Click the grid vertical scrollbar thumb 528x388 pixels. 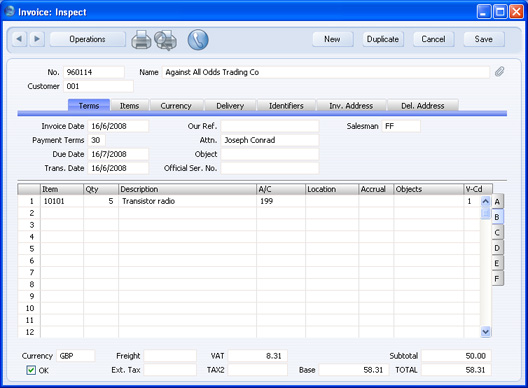tap(485, 213)
